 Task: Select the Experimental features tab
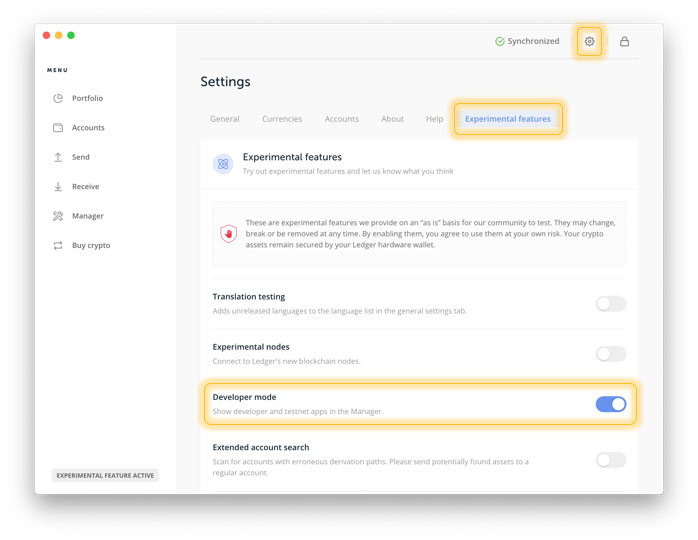(x=508, y=119)
